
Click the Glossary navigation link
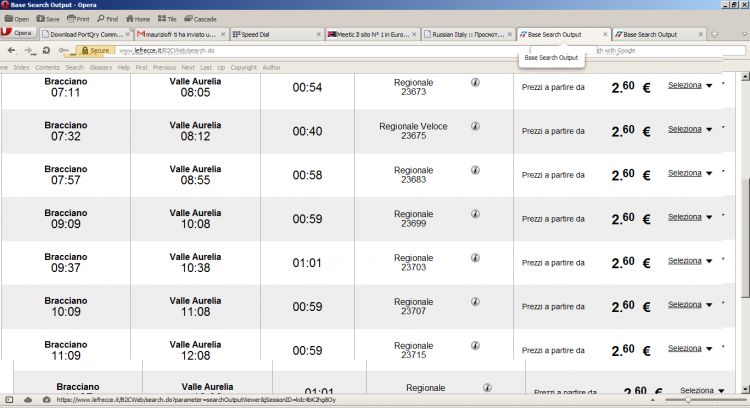point(101,67)
